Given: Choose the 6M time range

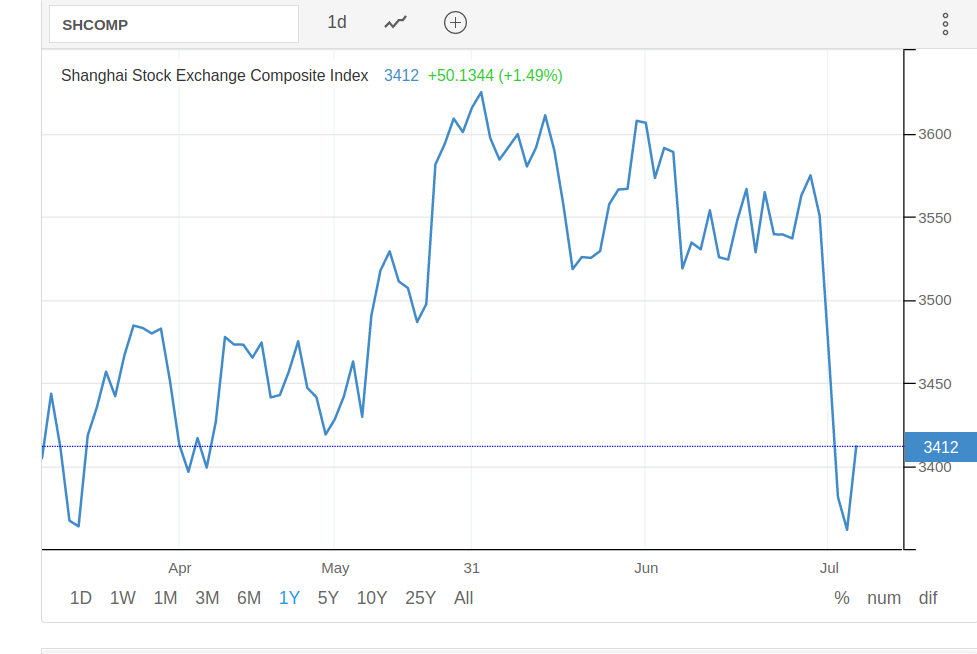Looking at the screenshot, I should coord(249,598).
